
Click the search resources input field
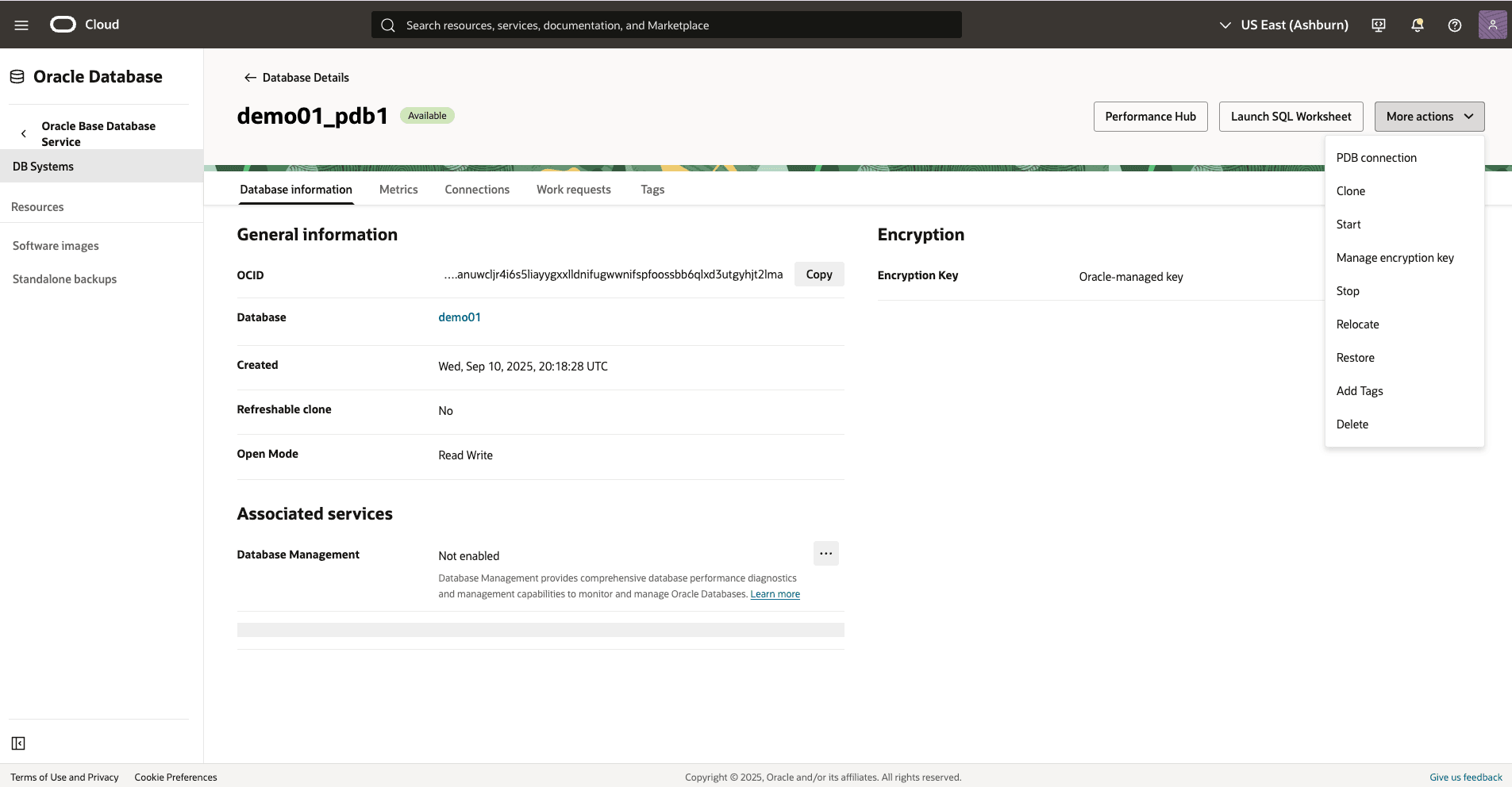pos(665,25)
